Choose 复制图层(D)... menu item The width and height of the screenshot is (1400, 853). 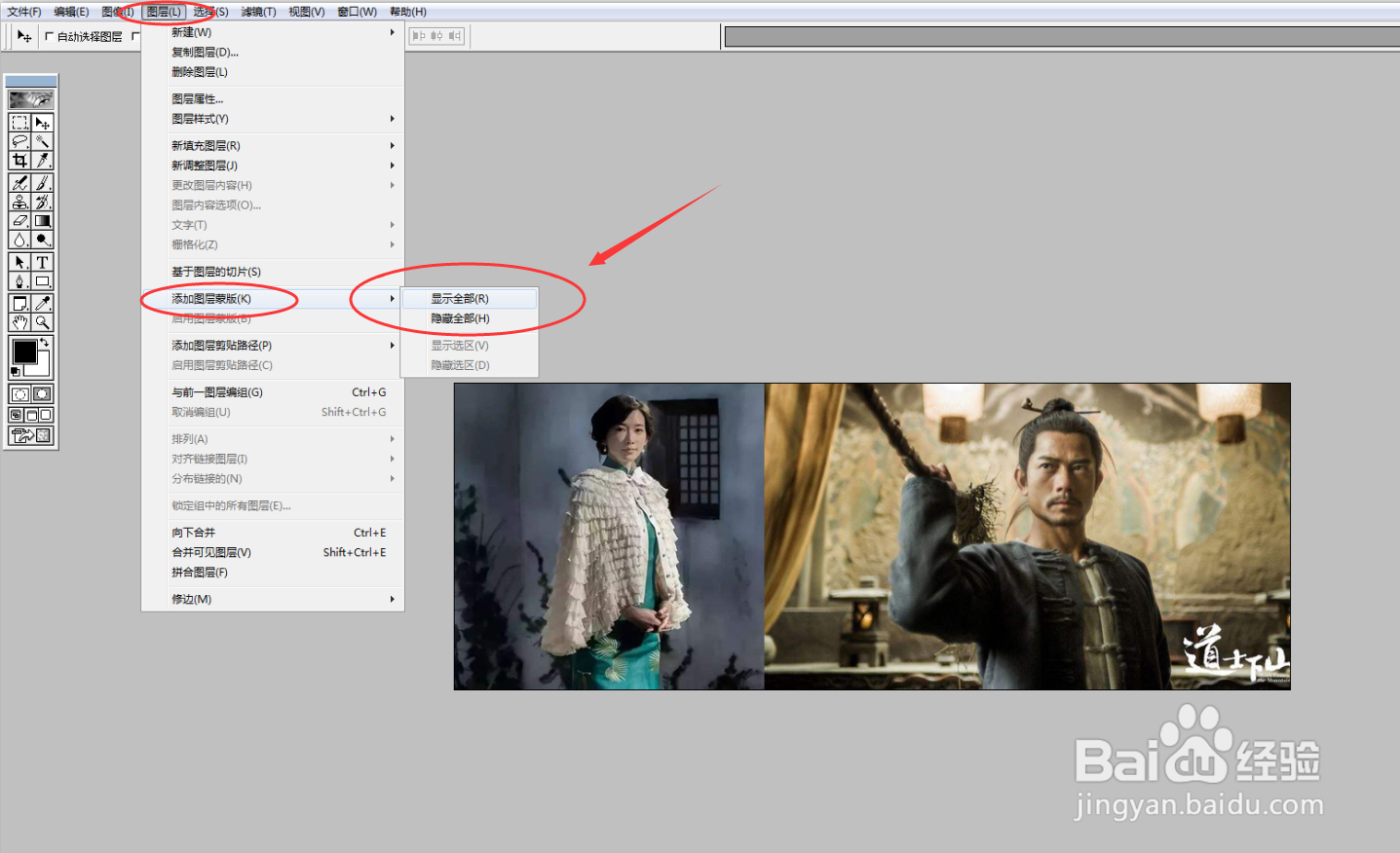click(273, 53)
